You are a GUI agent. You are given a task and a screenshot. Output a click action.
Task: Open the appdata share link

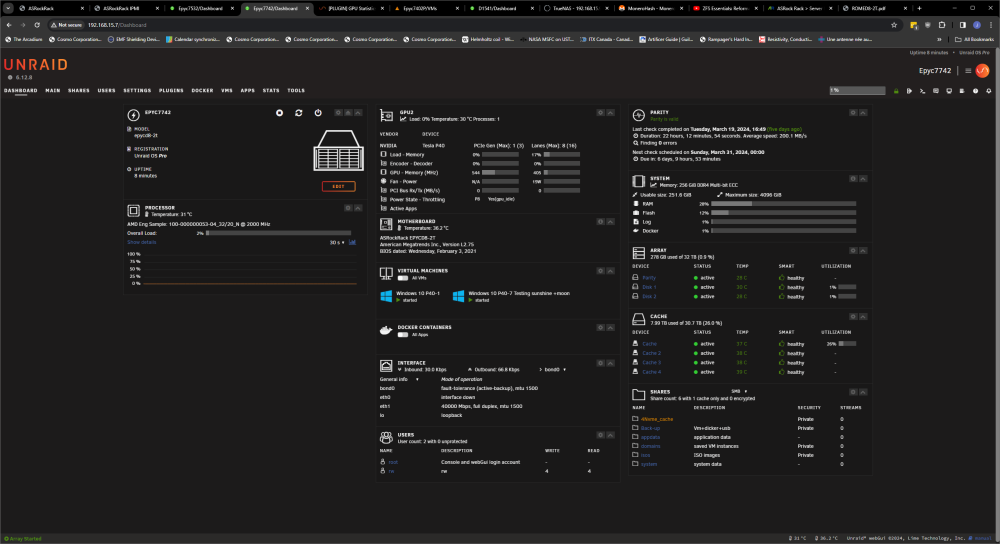pyautogui.click(x=651, y=437)
